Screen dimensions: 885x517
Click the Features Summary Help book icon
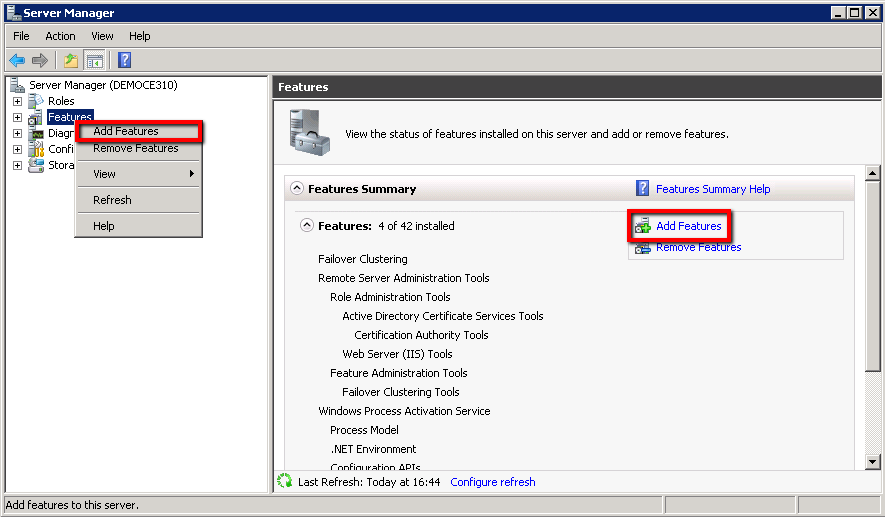(643, 189)
